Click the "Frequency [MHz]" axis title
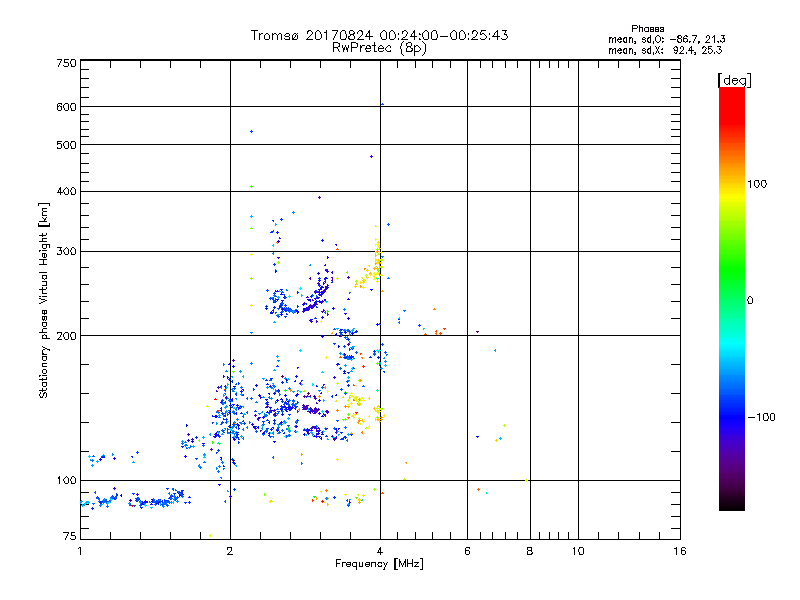This screenshot has height=600, width=800. [x=379, y=564]
